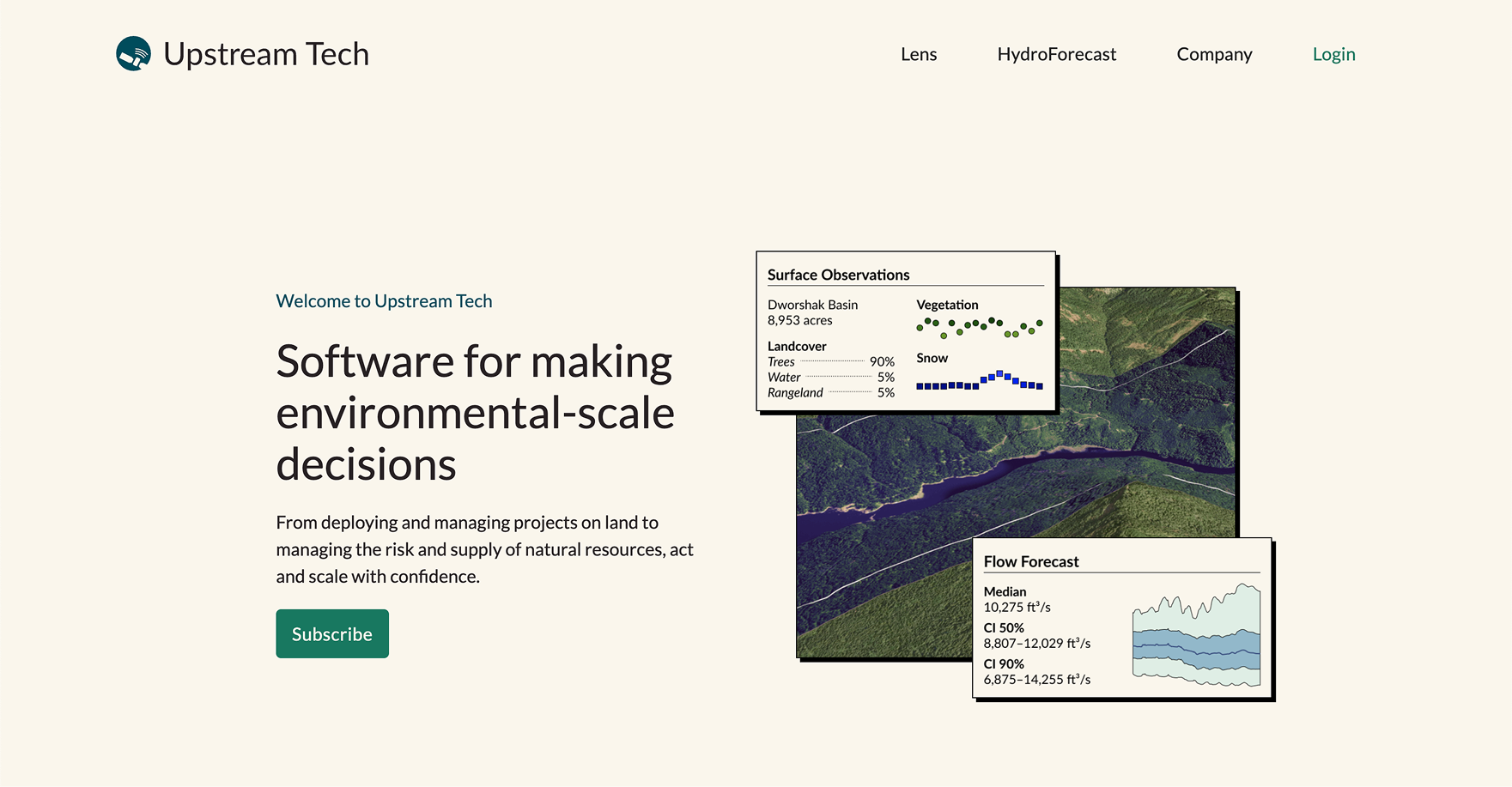Click the Vegetation dot chart

(980, 327)
